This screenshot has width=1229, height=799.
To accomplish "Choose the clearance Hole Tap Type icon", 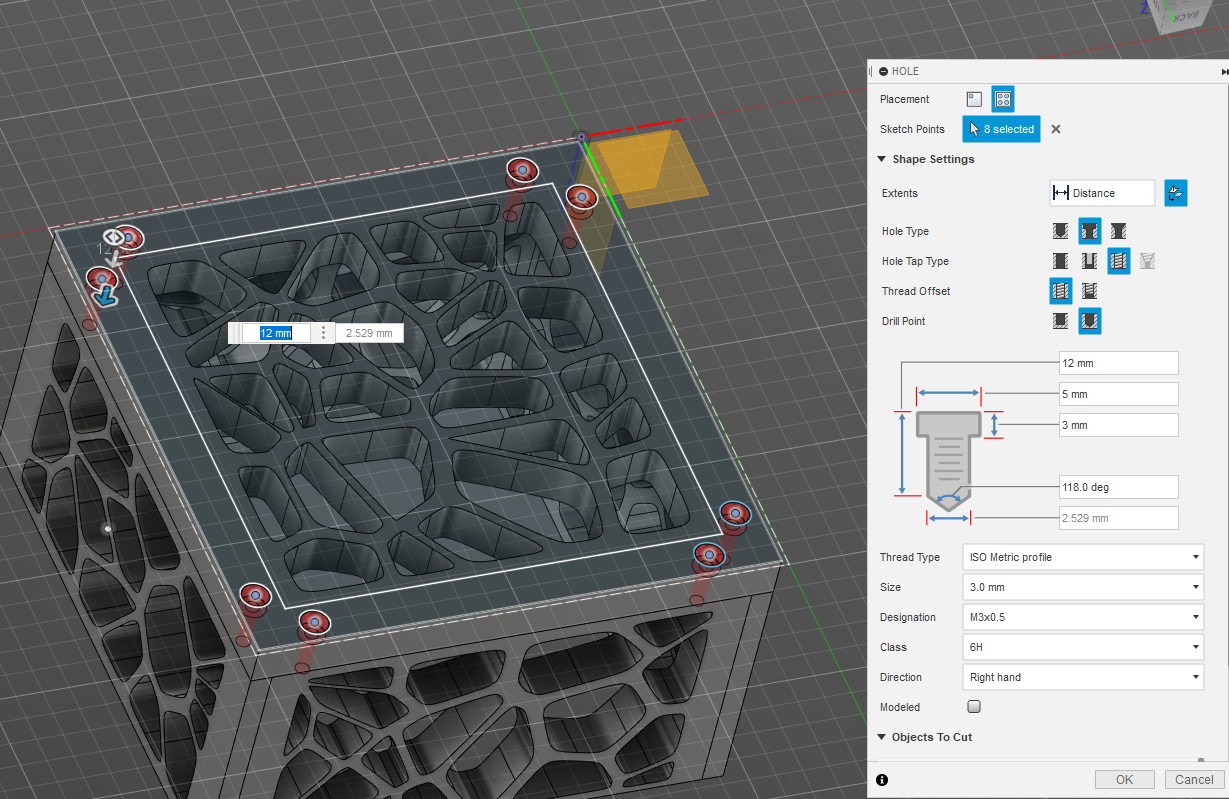I will click(1089, 261).
